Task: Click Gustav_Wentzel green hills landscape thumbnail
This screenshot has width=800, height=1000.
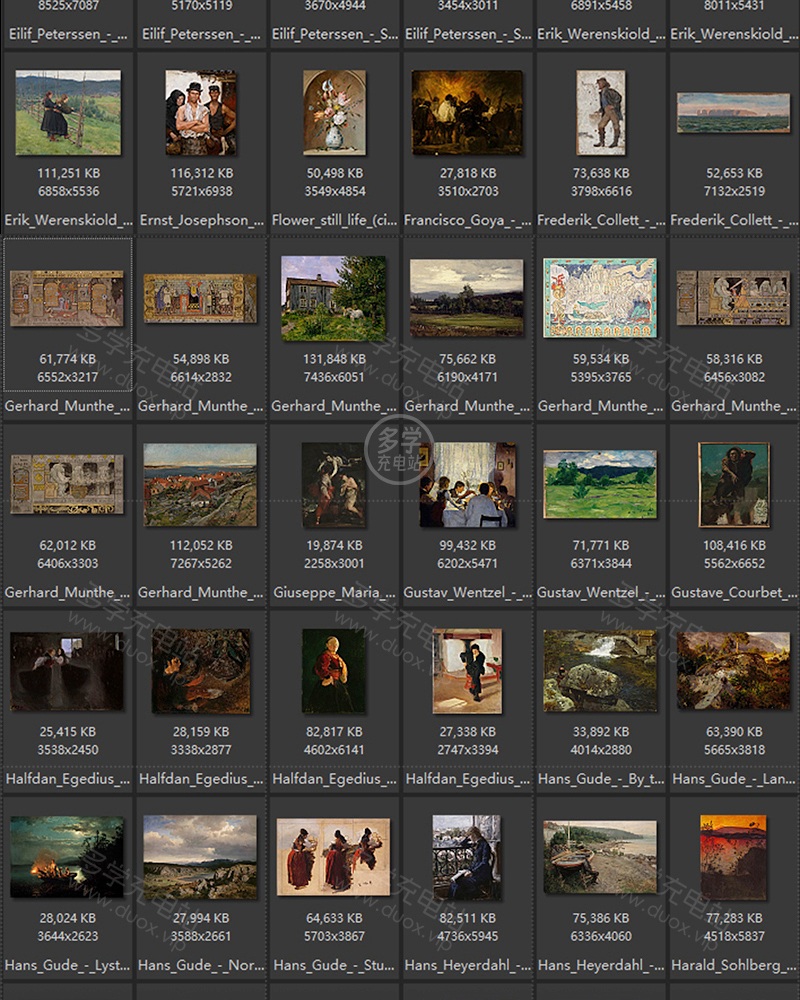Action: [600, 484]
